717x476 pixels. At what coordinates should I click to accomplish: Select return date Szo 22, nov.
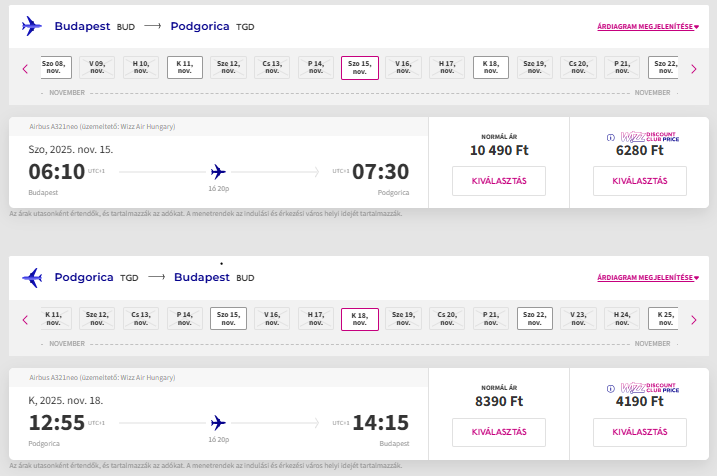[535, 319]
